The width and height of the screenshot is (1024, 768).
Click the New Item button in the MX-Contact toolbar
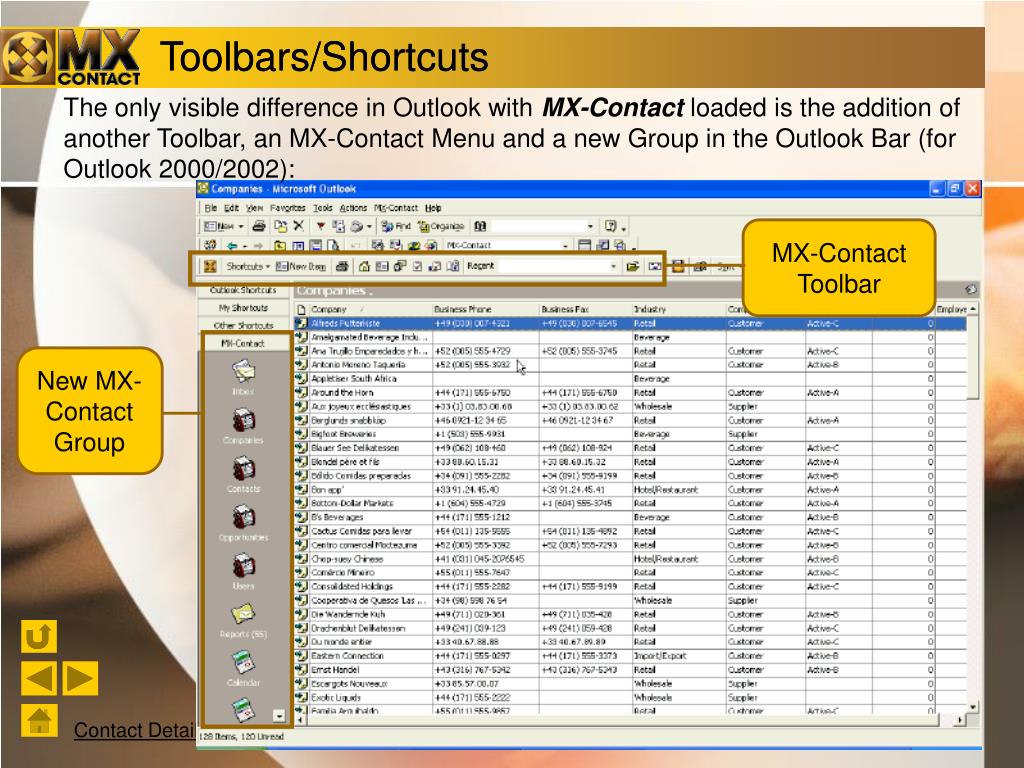(300, 266)
